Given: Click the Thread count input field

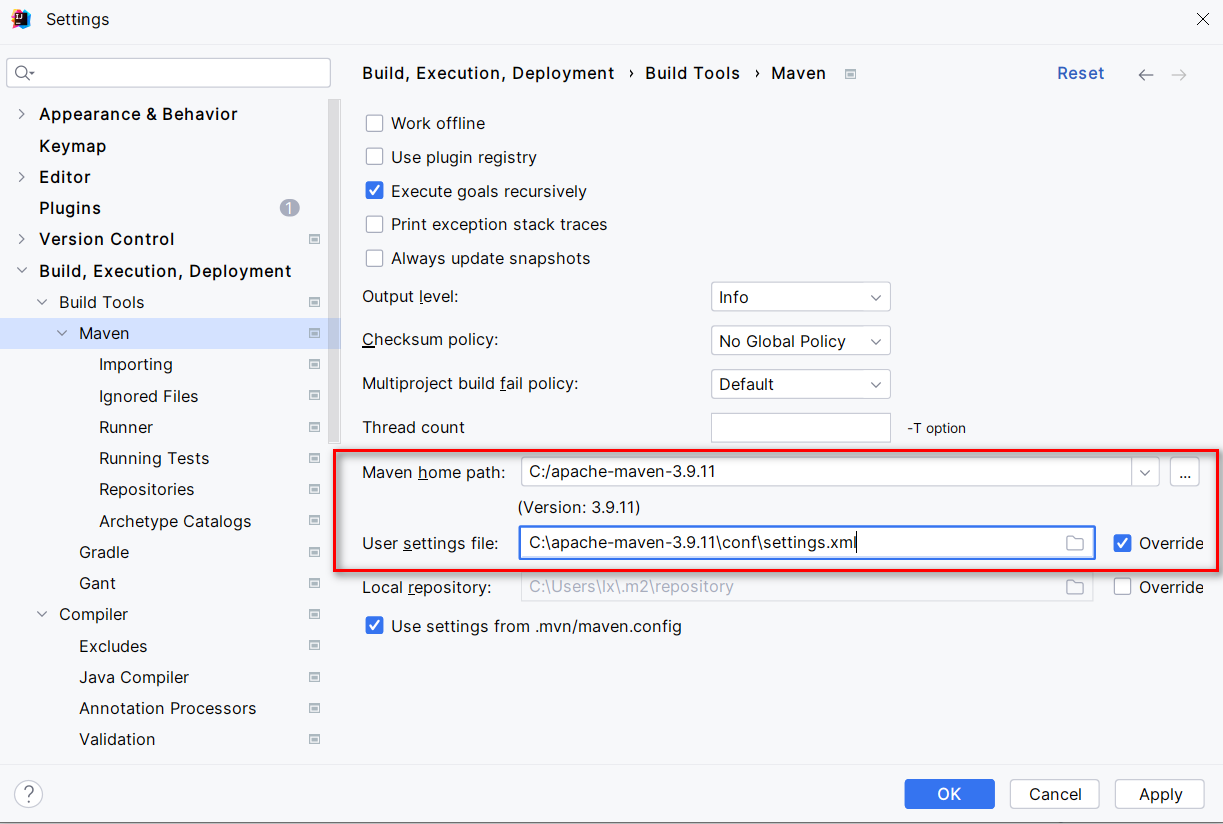Looking at the screenshot, I should tap(800, 427).
